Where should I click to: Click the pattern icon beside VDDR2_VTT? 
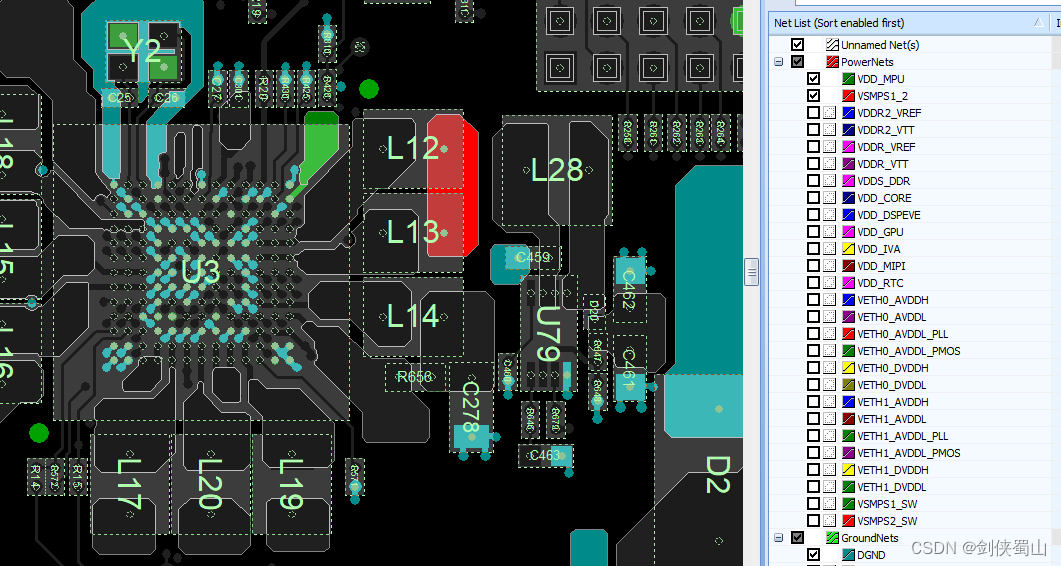click(x=830, y=129)
